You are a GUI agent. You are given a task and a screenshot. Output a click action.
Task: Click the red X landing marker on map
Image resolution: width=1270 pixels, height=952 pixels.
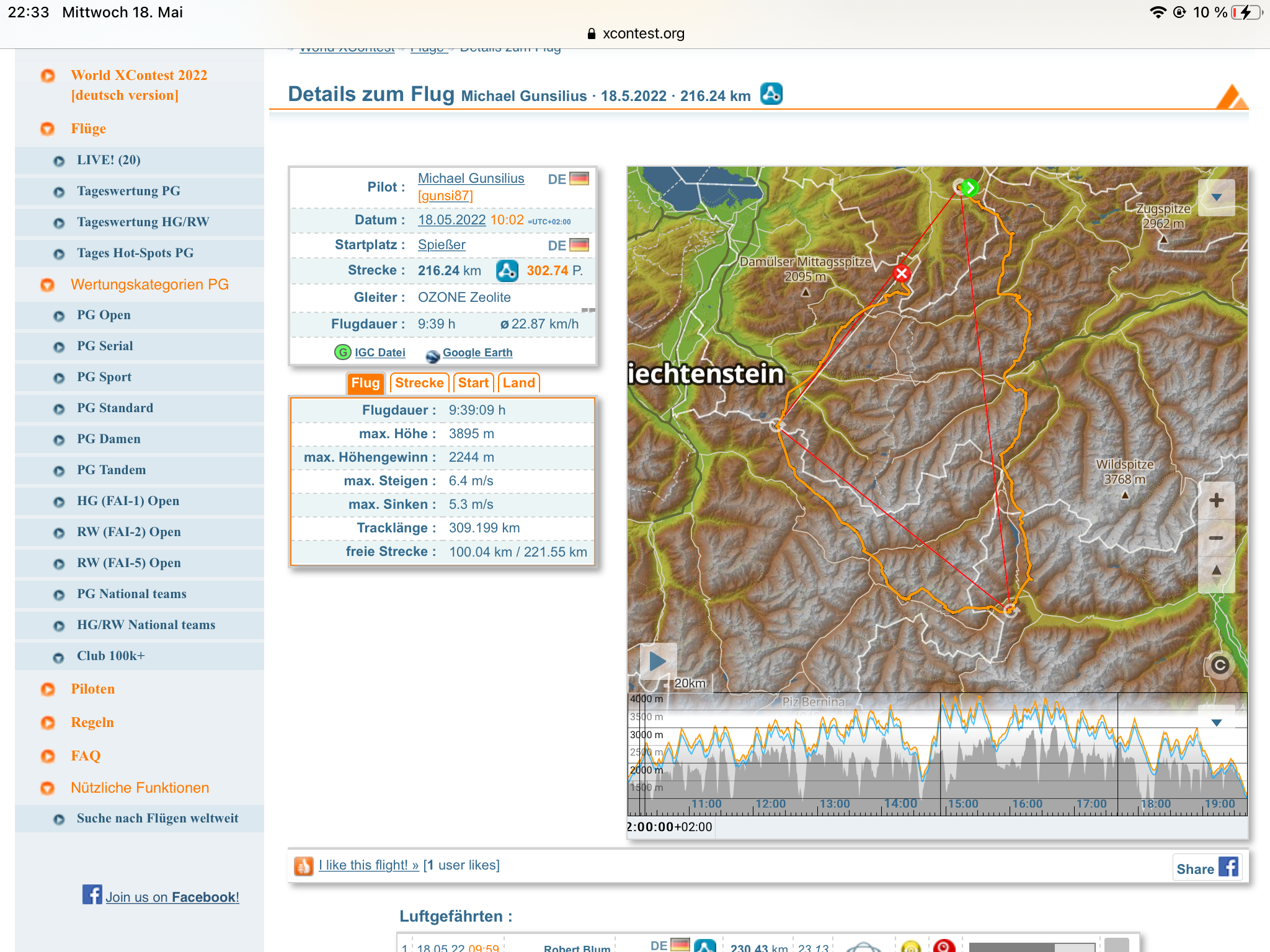click(902, 273)
